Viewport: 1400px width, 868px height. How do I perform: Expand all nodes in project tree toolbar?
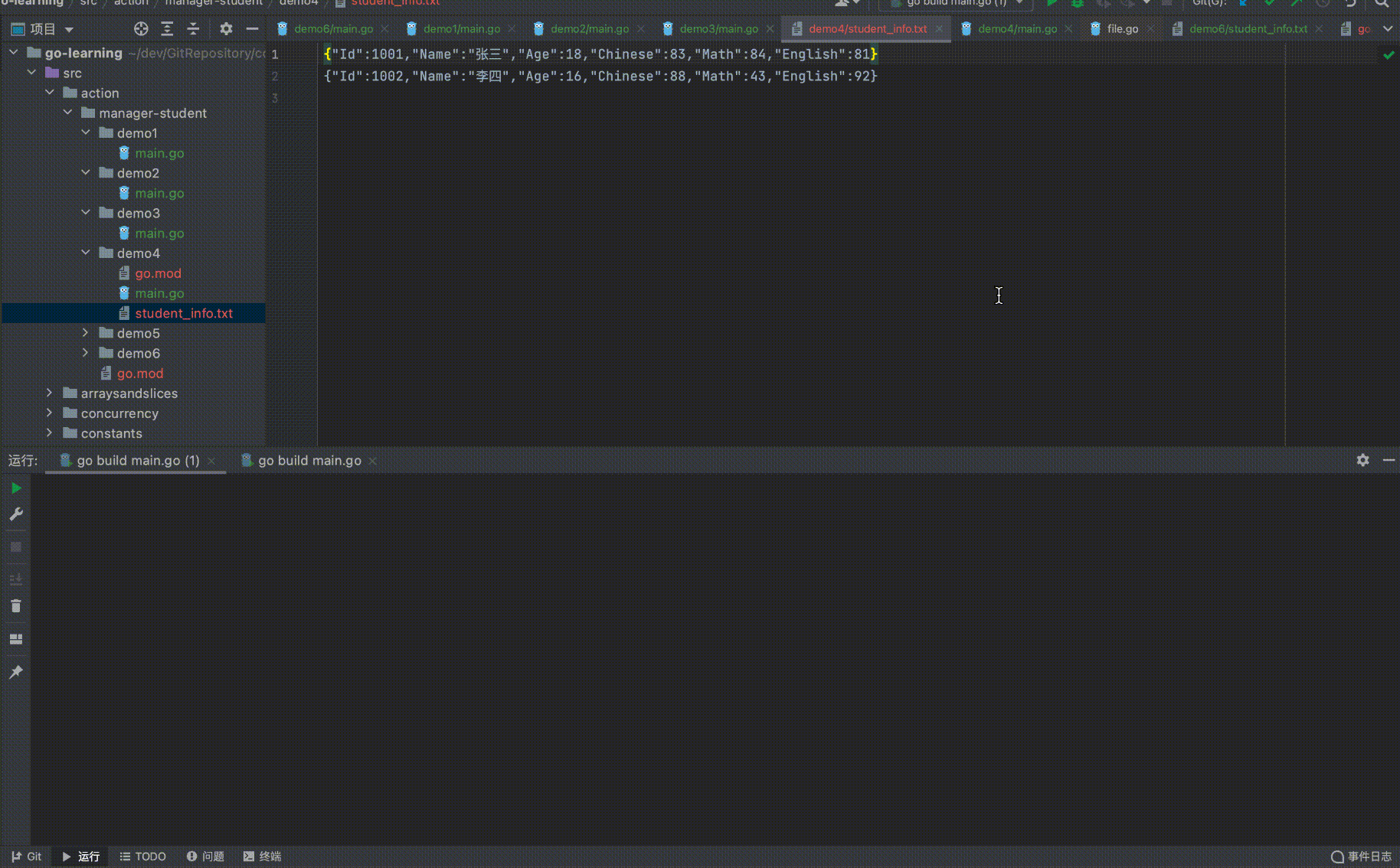pyautogui.click(x=167, y=29)
